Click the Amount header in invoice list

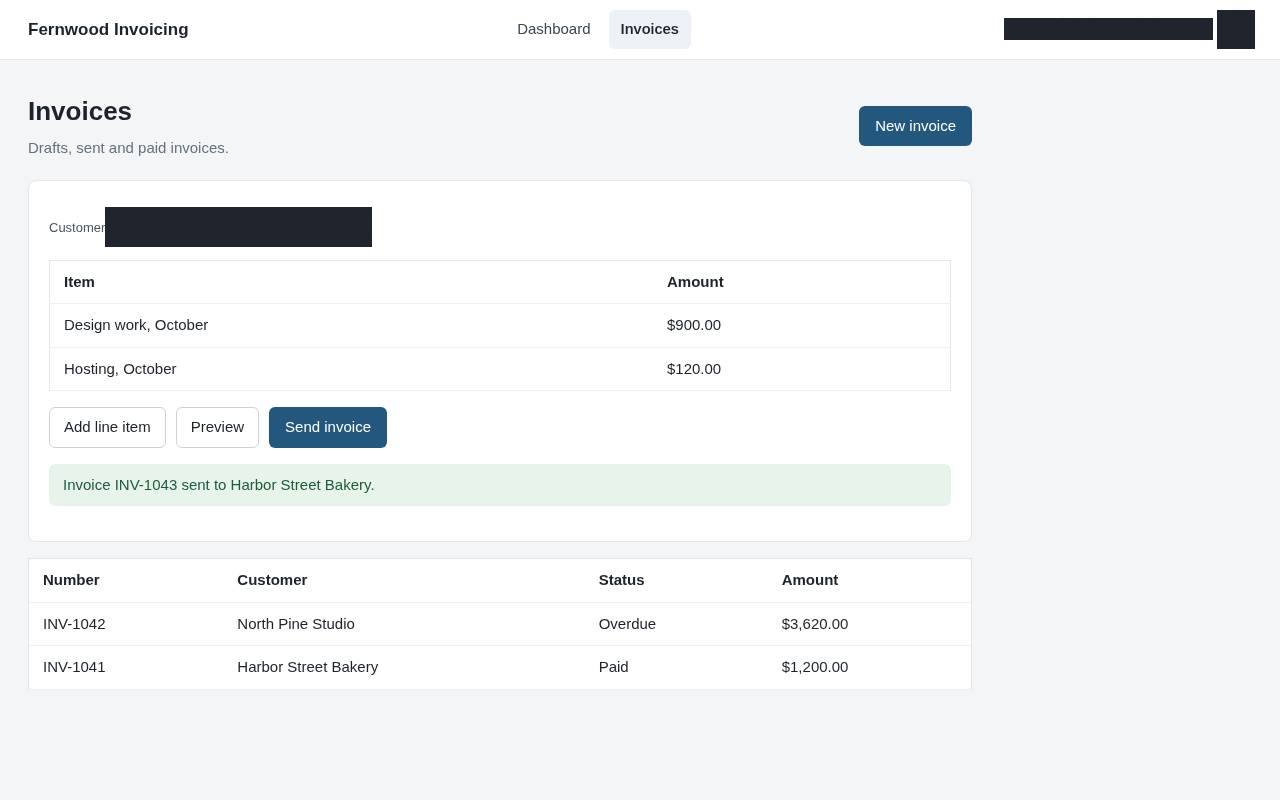pyautogui.click(x=810, y=580)
